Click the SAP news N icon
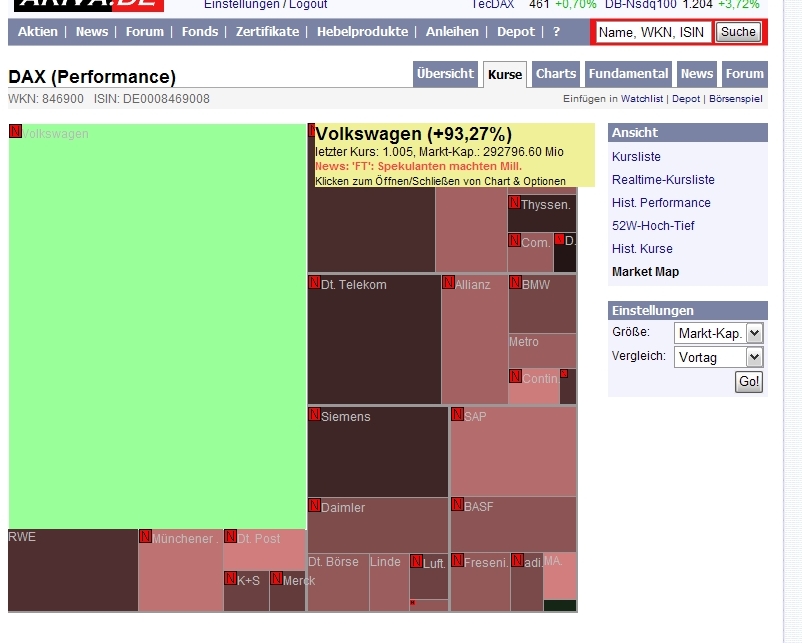Viewport: 802px width, 643px height. [x=458, y=414]
